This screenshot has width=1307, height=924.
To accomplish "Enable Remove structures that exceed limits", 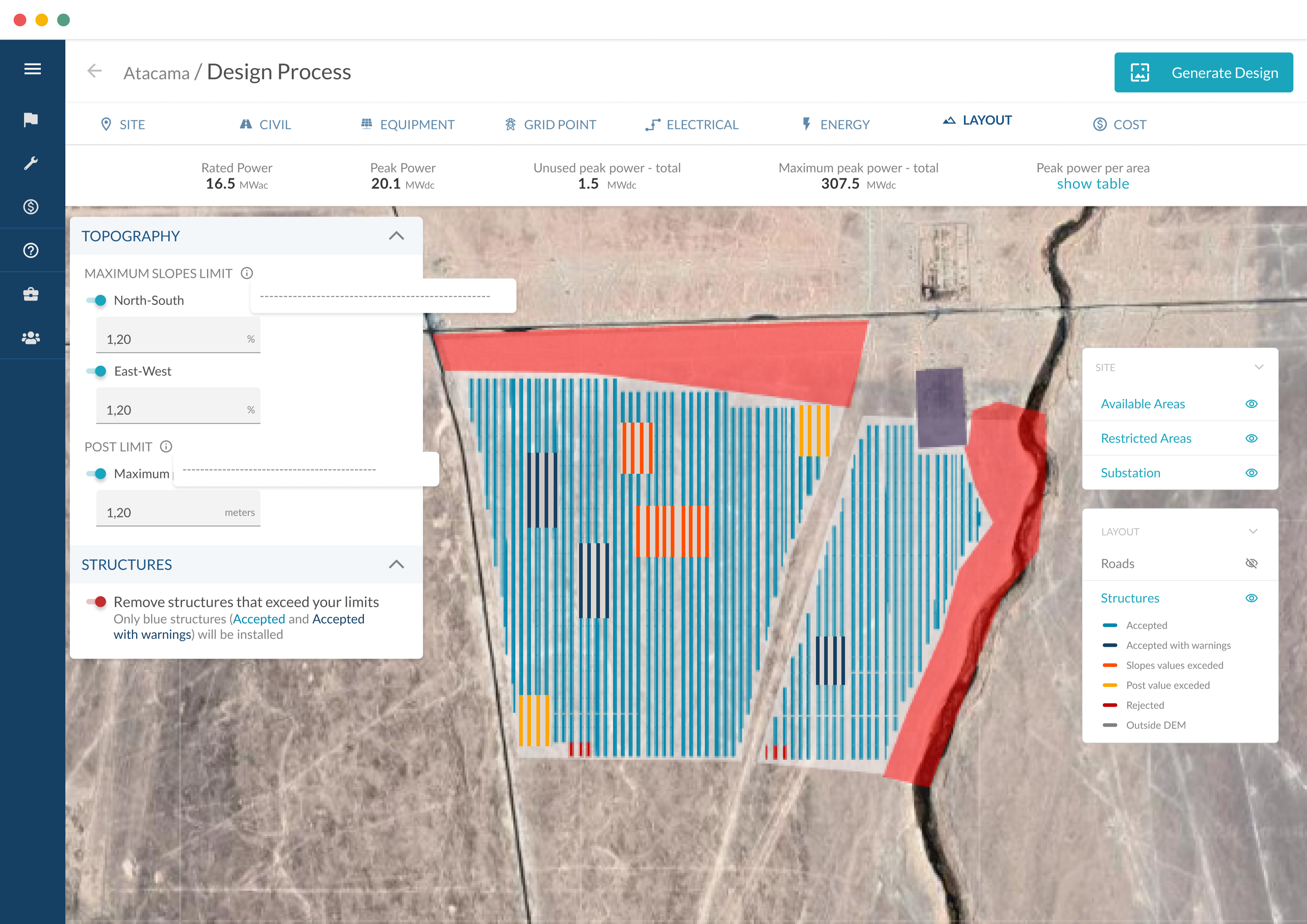I will (97, 602).
